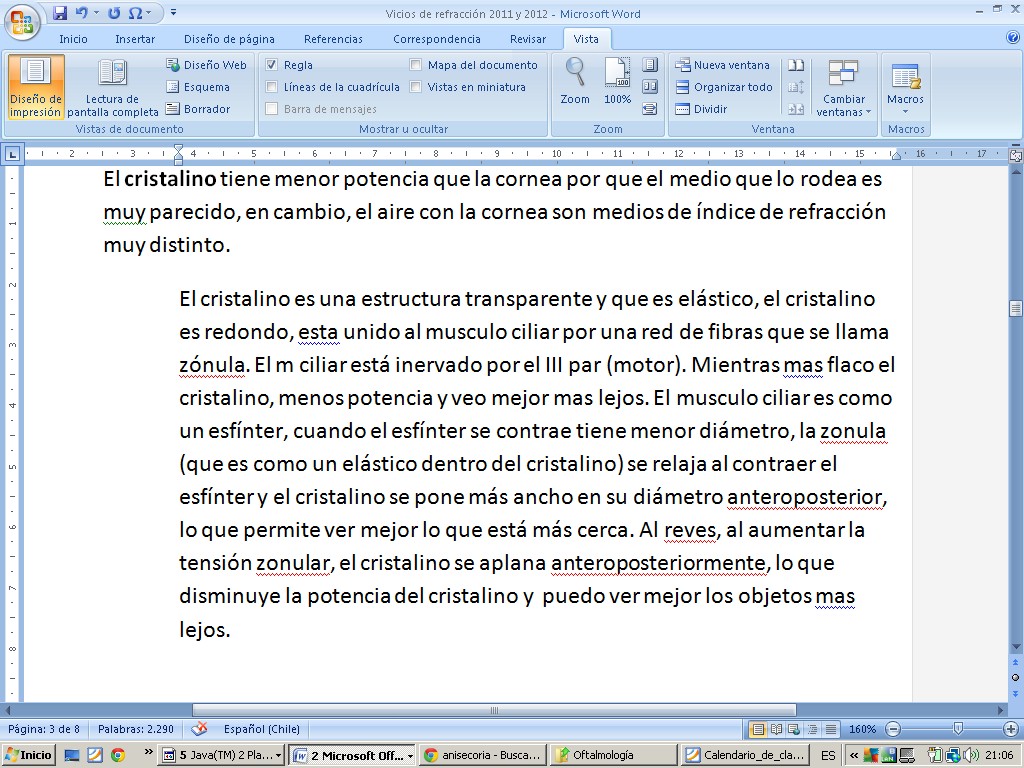This screenshot has height=768, width=1024.
Task: Select the Diseño Web view
Action: 206,65
